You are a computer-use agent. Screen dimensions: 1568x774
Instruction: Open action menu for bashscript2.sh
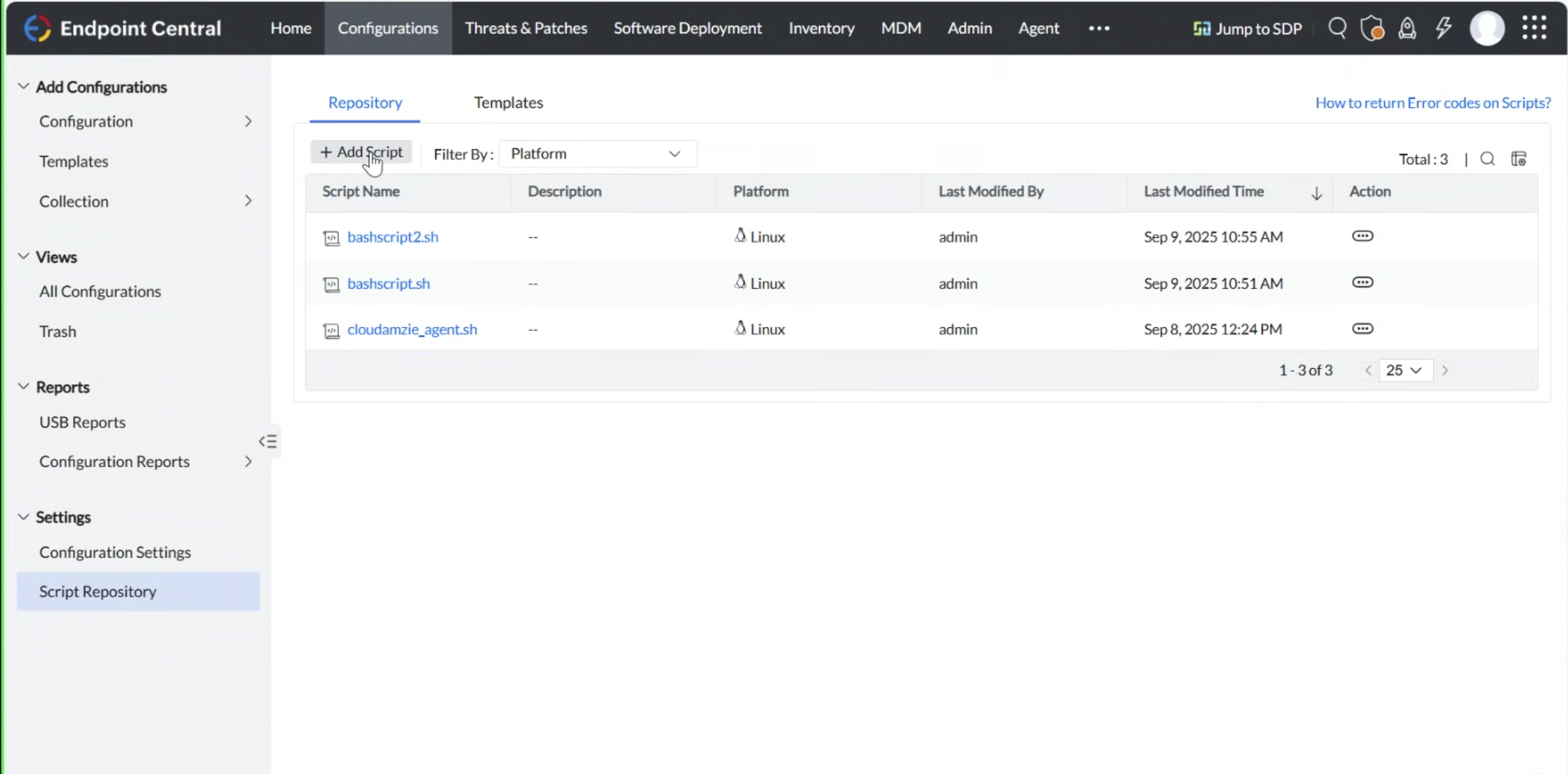[x=1362, y=236]
